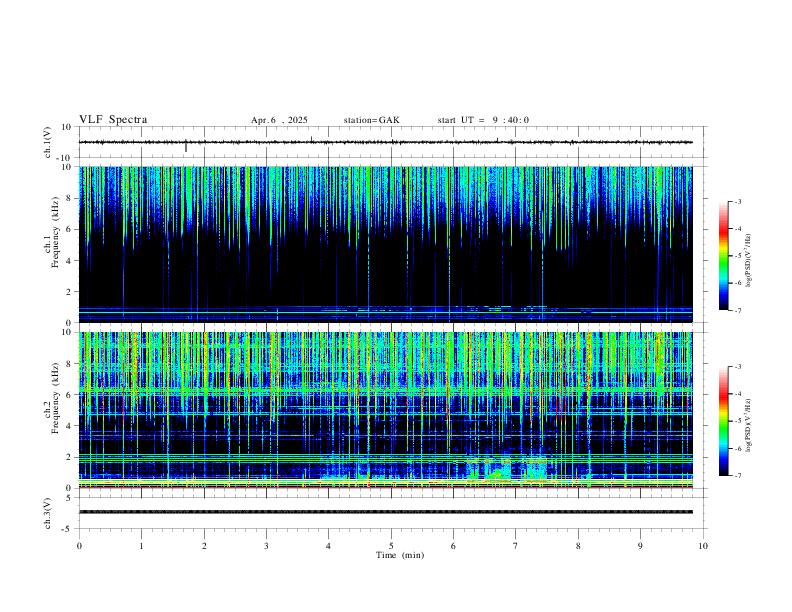Click the ch.2 colorbar log(PSD) label

point(748,426)
